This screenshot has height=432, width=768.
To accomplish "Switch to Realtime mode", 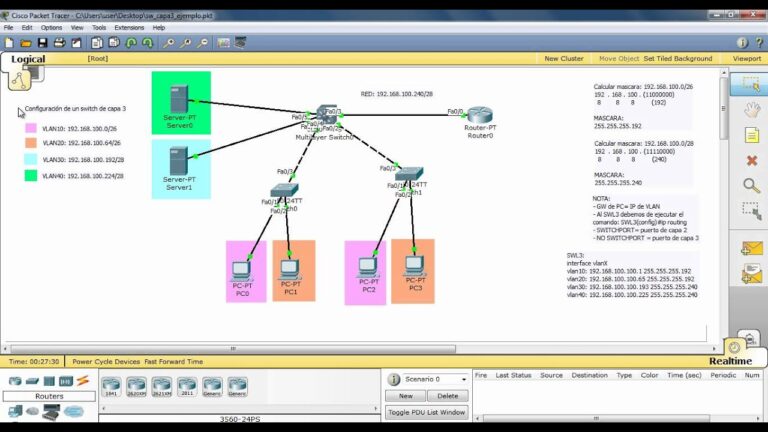I will [730, 360].
